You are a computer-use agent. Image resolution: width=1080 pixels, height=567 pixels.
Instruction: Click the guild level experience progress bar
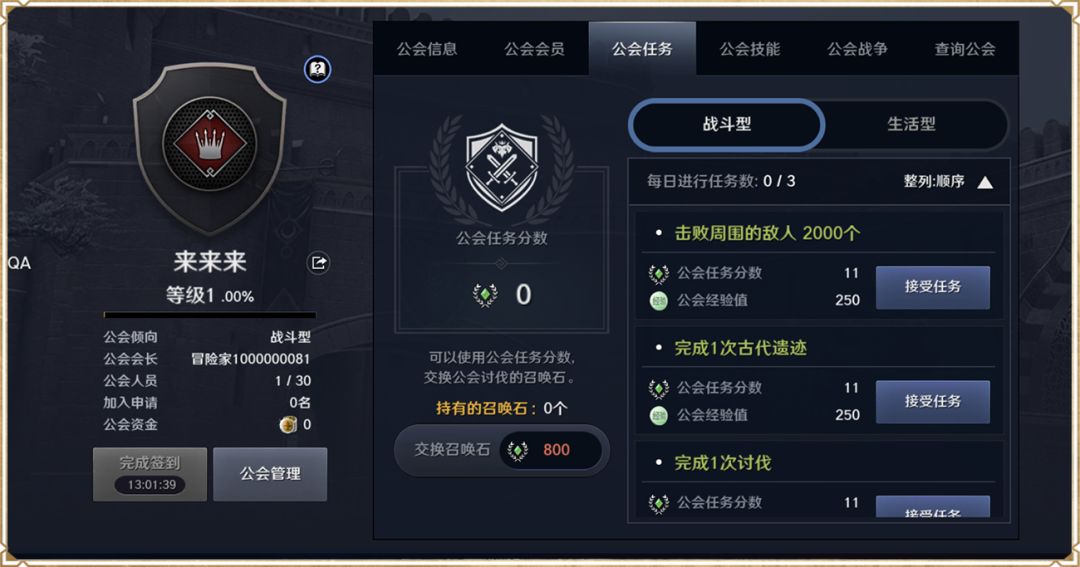pos(209,315)
